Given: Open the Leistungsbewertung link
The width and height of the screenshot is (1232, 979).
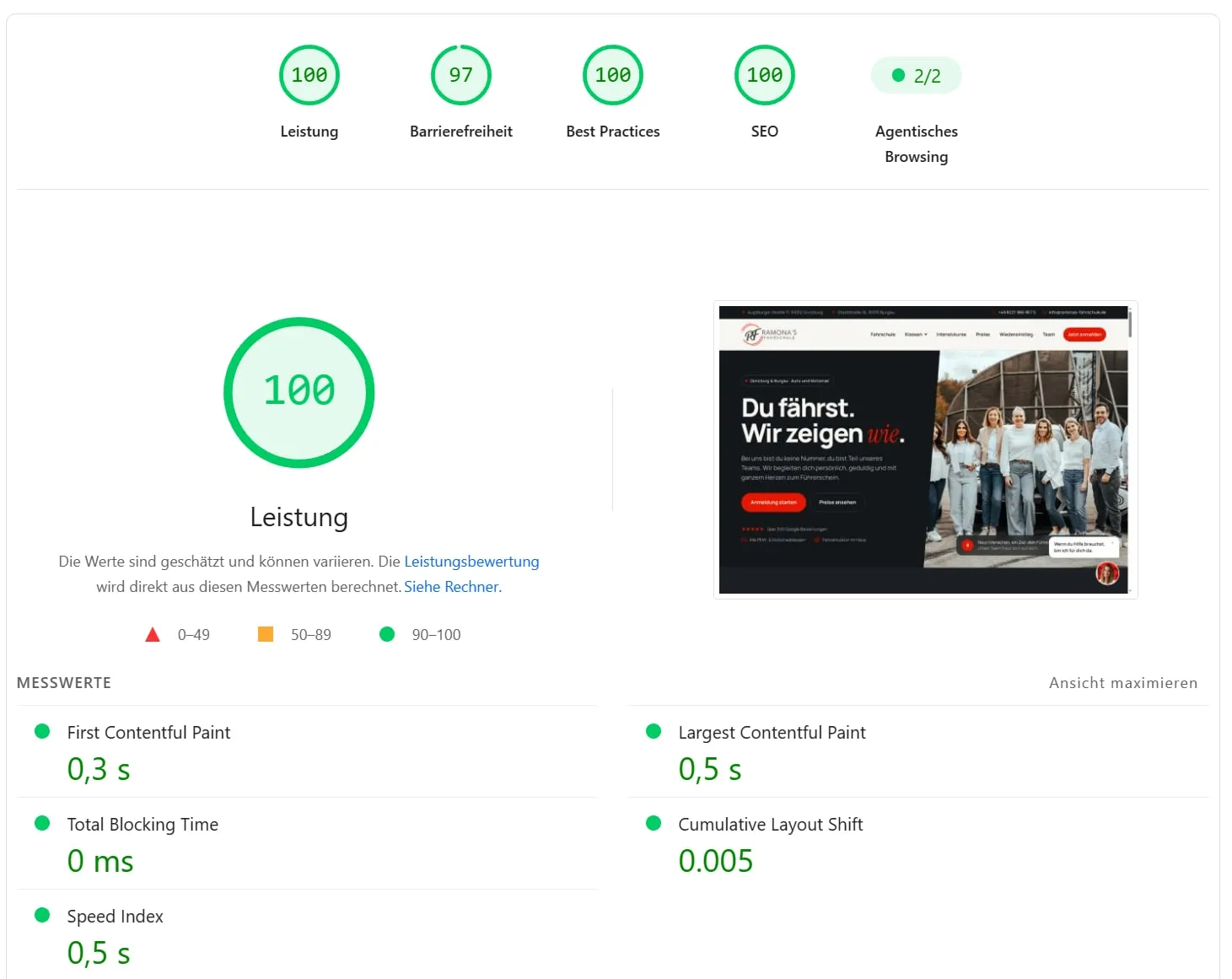Looking at the screenshot, I should click(x=471, y=562).
